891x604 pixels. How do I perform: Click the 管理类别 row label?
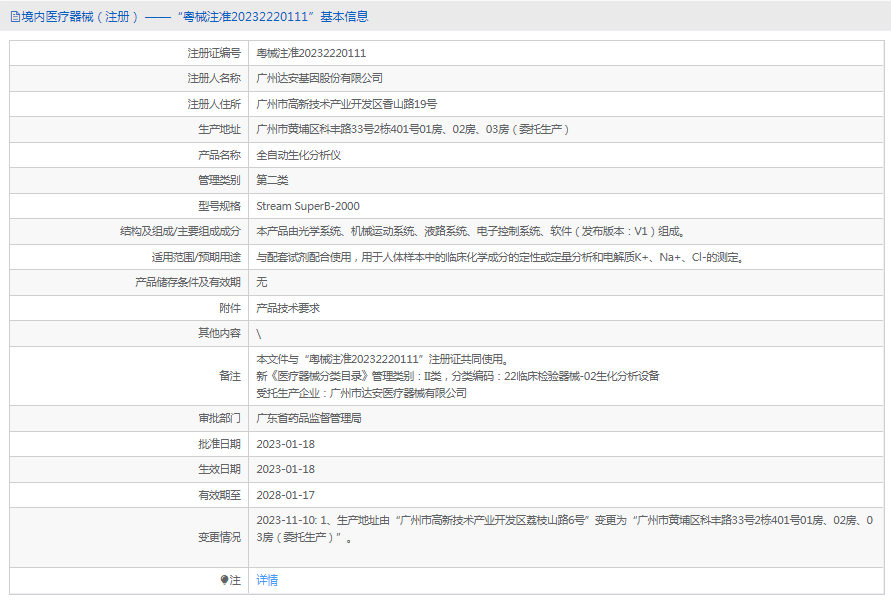[219, 180]
